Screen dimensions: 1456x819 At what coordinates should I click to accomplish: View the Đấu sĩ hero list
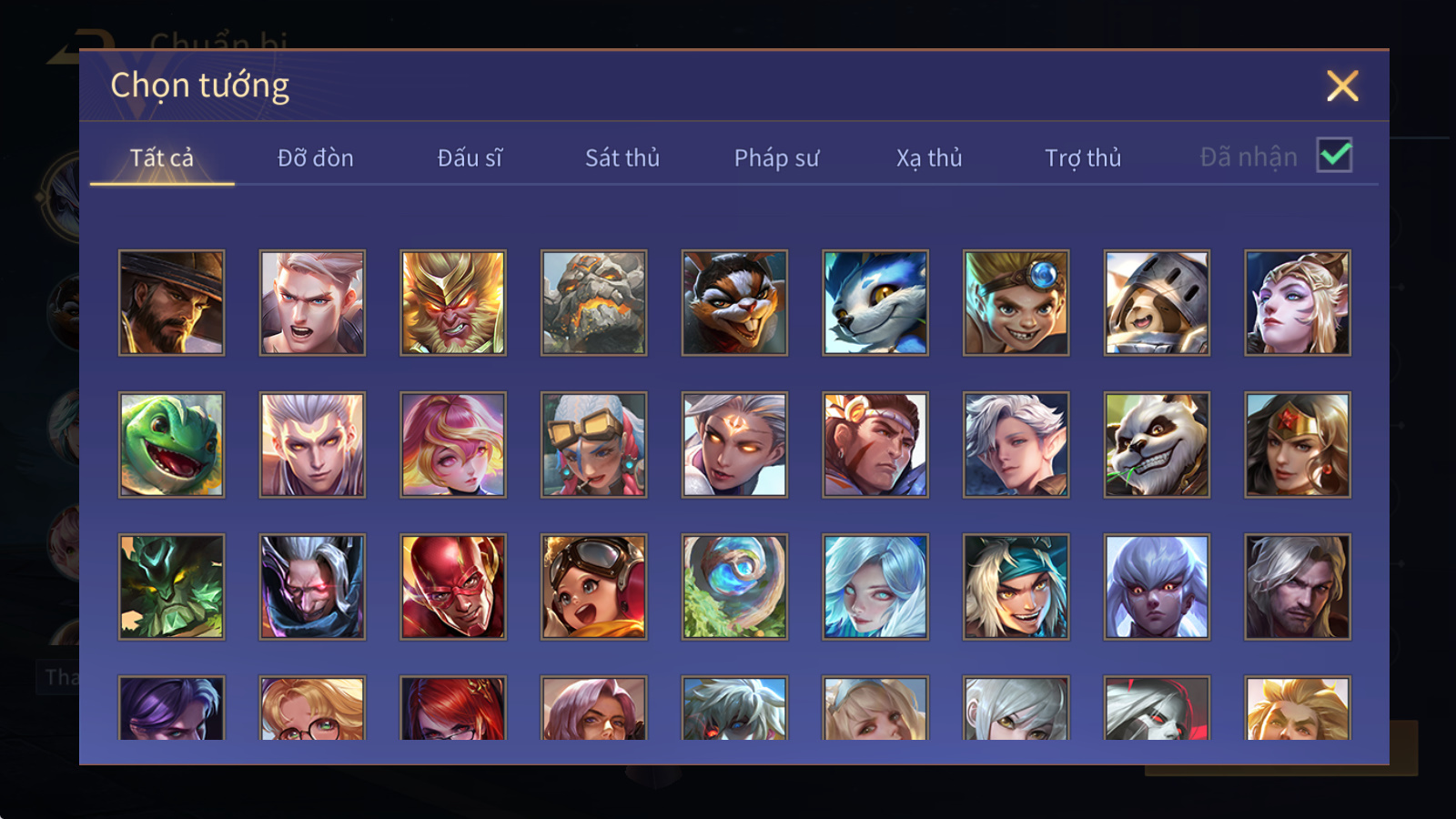click(x=470, y=157)
